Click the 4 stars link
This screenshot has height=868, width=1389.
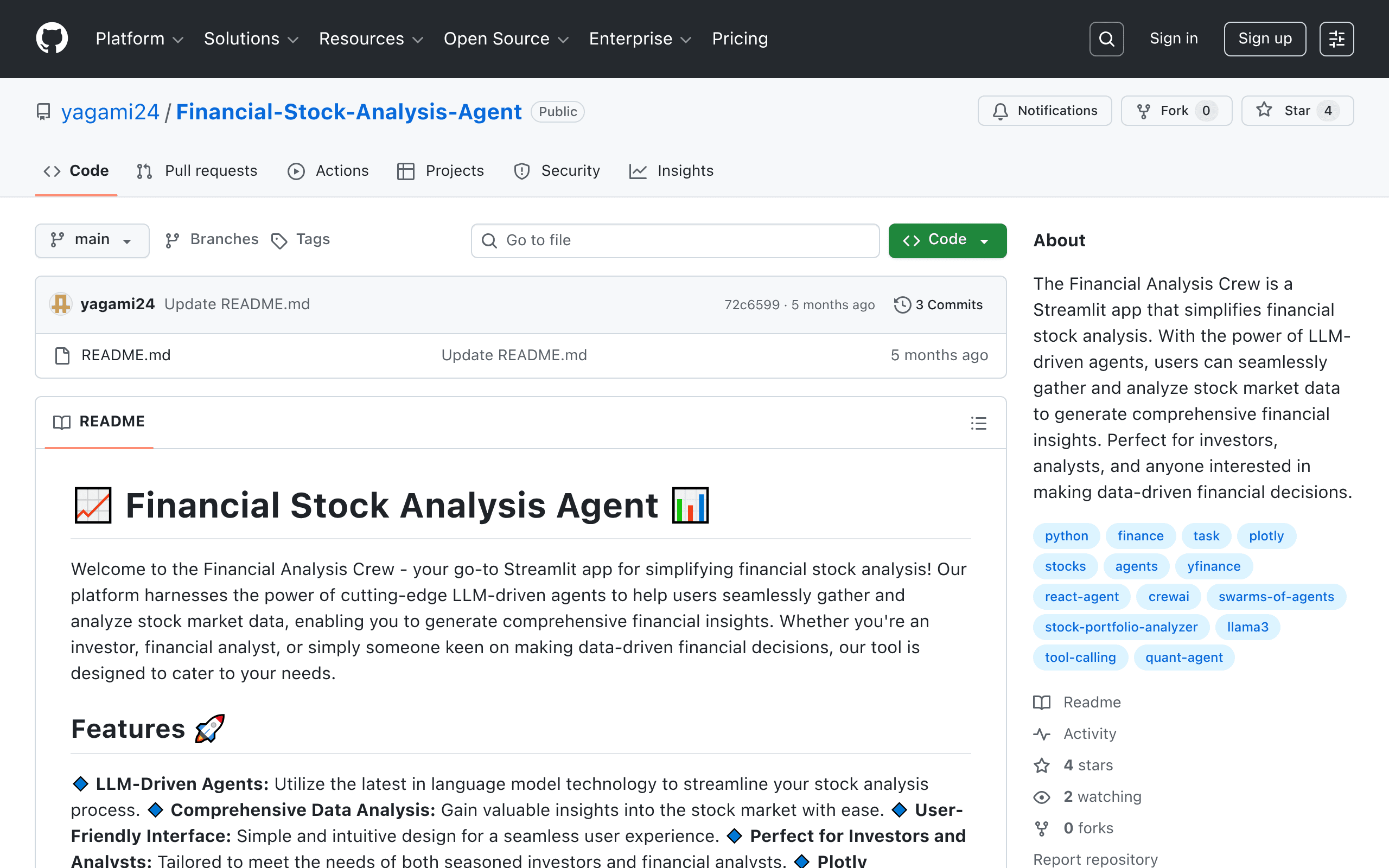(1073, 765)
